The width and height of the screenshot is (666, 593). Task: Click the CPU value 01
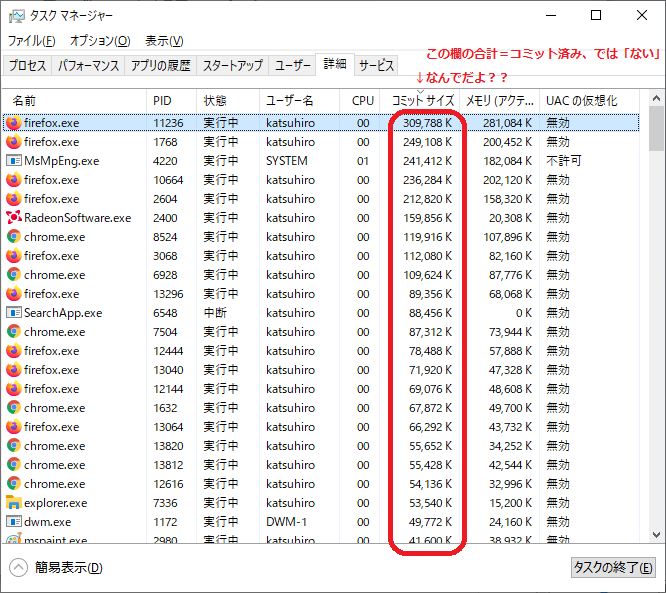[x=363, y=161]
